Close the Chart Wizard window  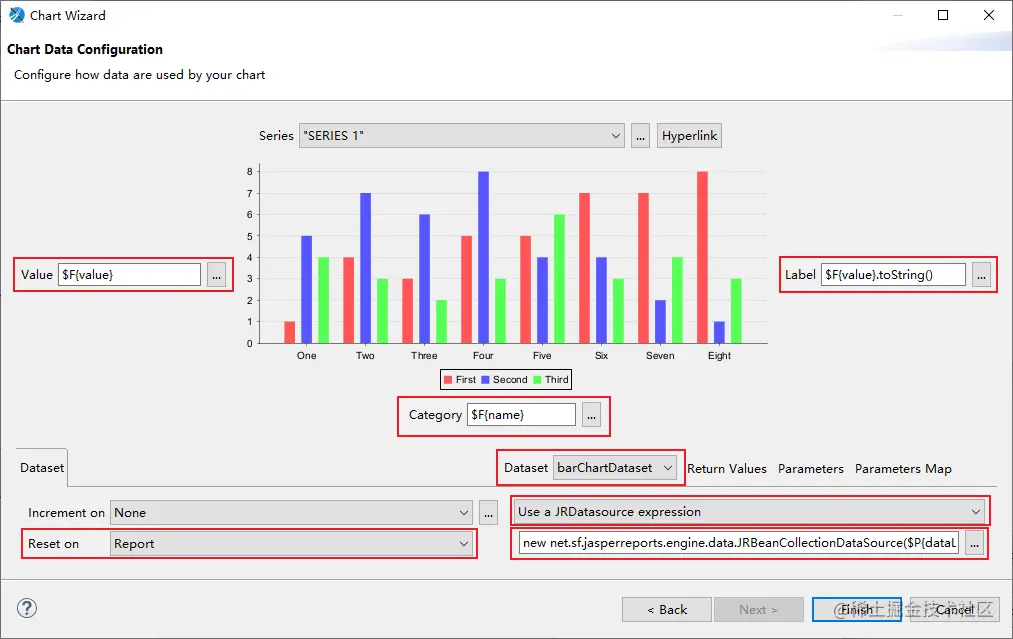[x=988, y=15]
